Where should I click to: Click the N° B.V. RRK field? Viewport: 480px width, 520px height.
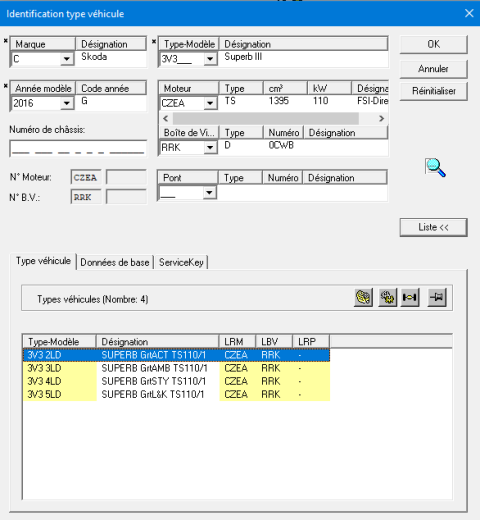click(x=86, y=197)
